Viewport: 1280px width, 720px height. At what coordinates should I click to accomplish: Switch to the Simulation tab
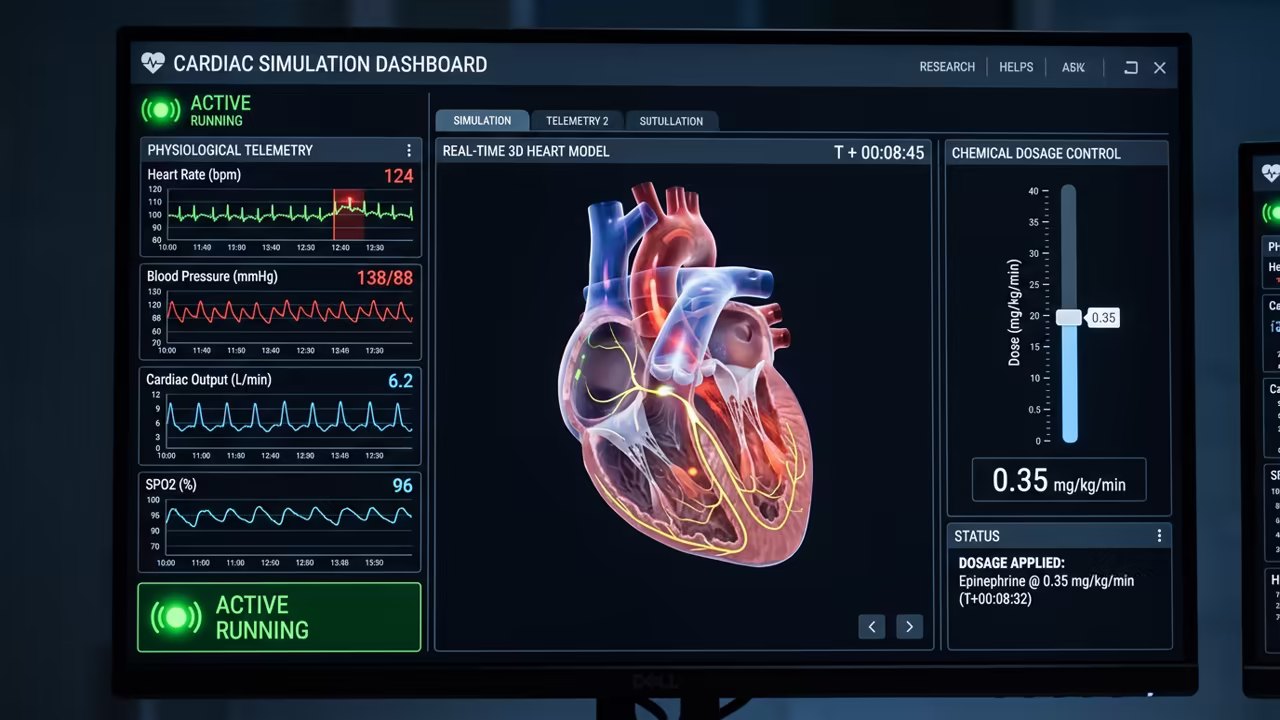point(482,120)
